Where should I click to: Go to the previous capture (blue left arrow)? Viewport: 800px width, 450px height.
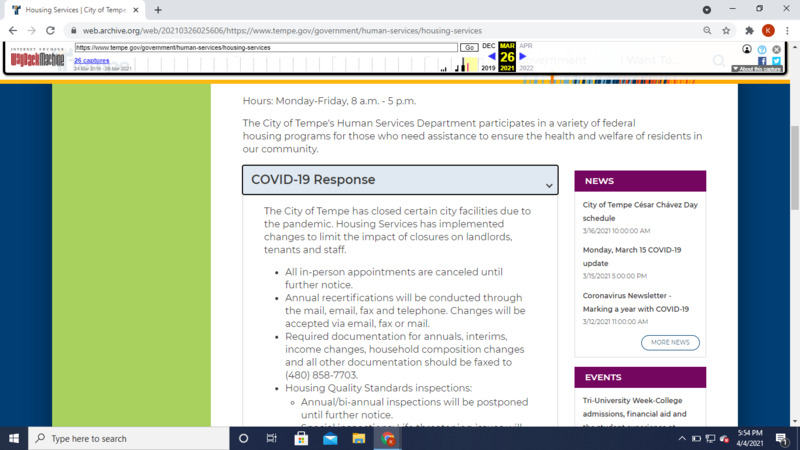[491, 57]
